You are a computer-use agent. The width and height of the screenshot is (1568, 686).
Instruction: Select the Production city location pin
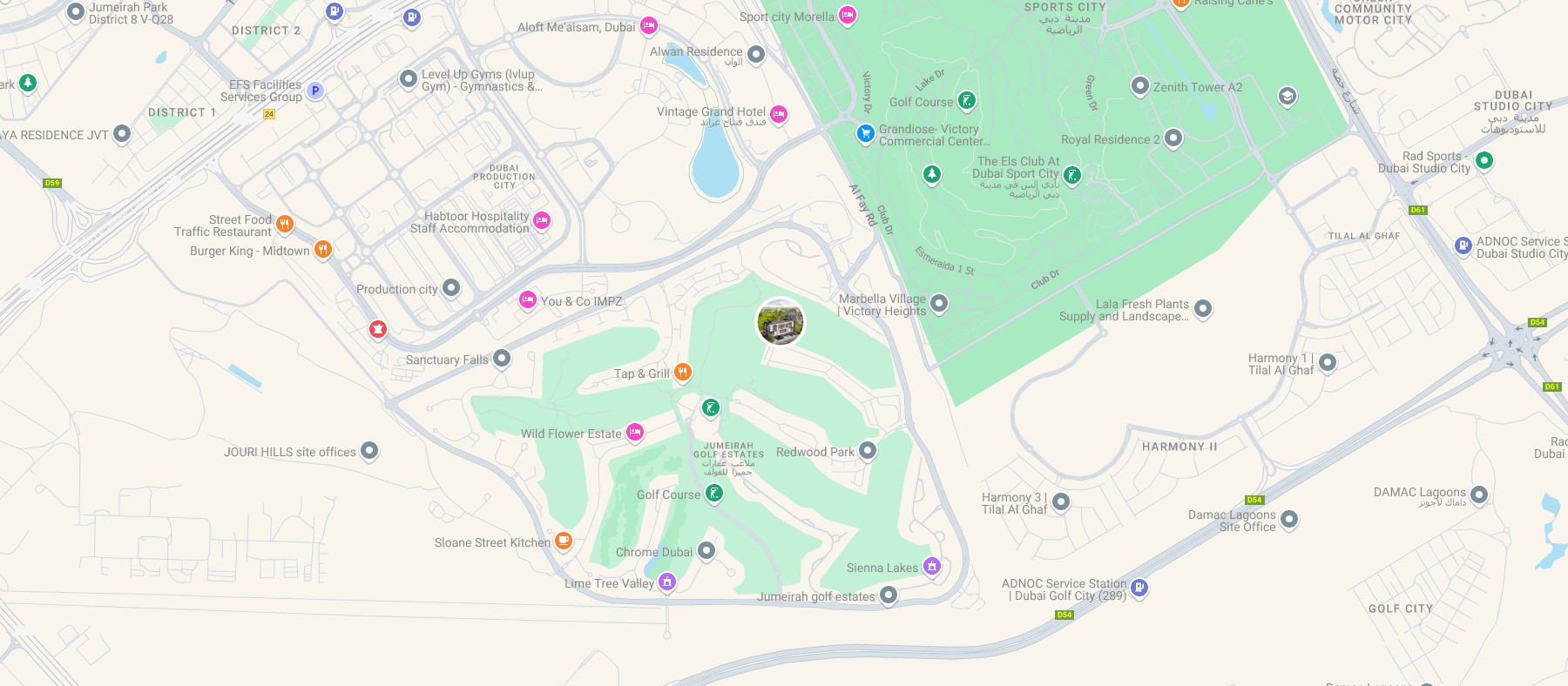[x=451, y=287]
